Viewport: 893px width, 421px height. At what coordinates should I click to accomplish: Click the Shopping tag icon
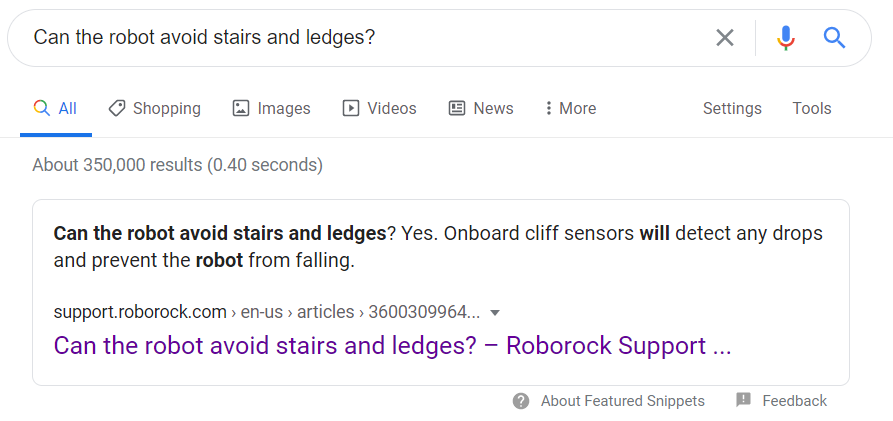tap(117, 108)
